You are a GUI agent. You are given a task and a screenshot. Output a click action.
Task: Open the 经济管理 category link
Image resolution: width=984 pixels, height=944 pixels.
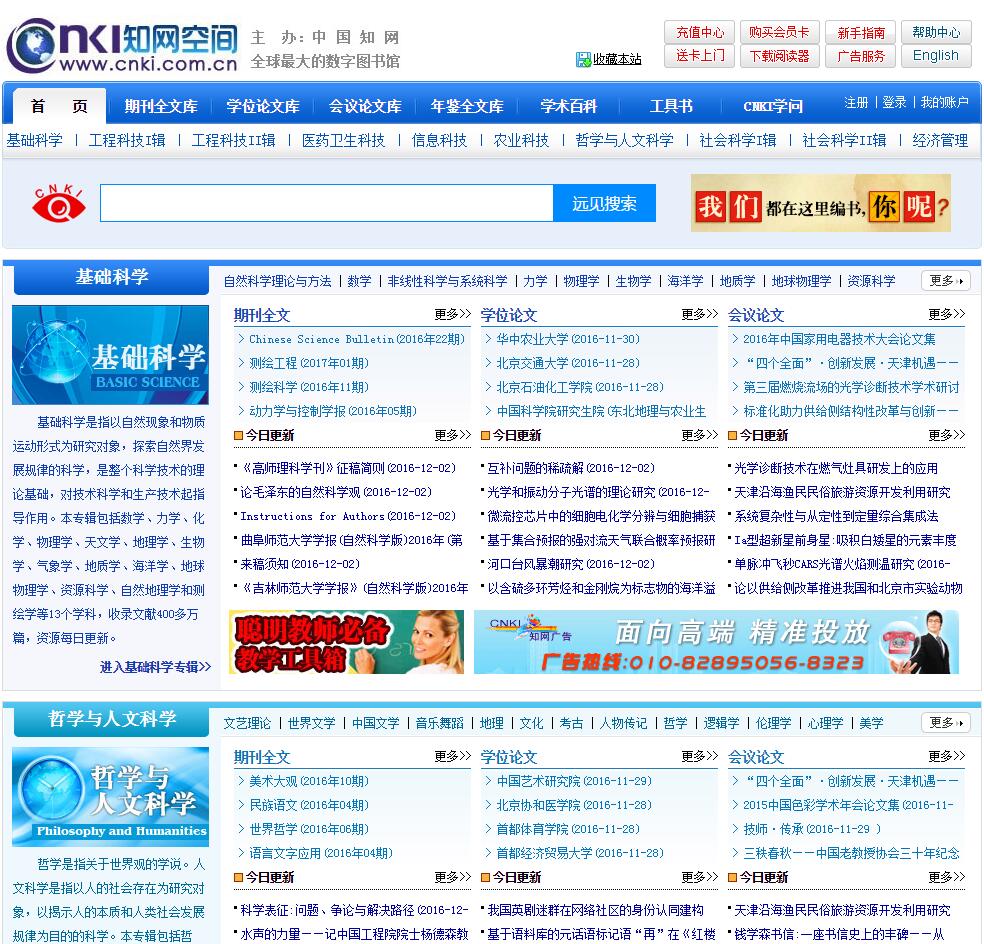click(940, 140)
